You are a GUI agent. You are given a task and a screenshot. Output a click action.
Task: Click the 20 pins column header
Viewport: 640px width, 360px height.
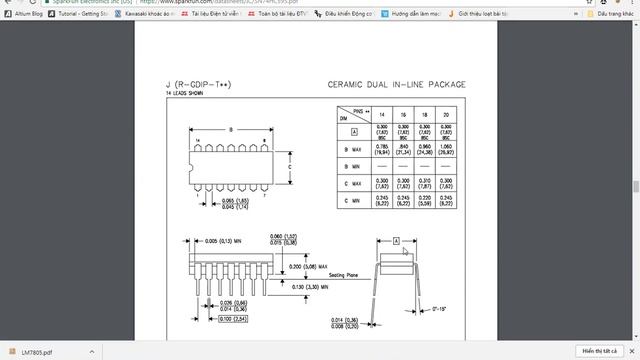[446, 115]
